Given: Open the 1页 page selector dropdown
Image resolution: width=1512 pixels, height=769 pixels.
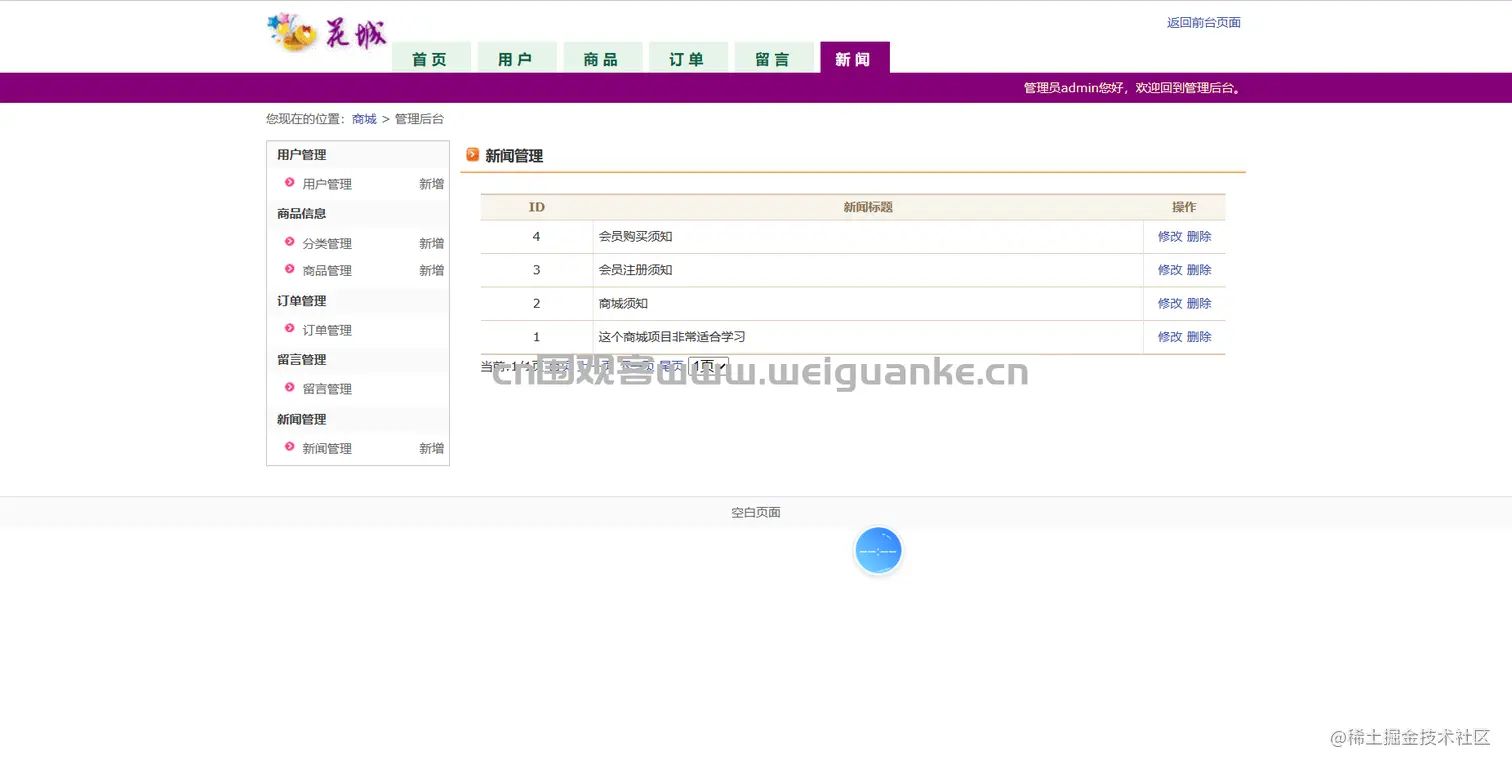Looking at the screenshot, I should coord(708,367).
